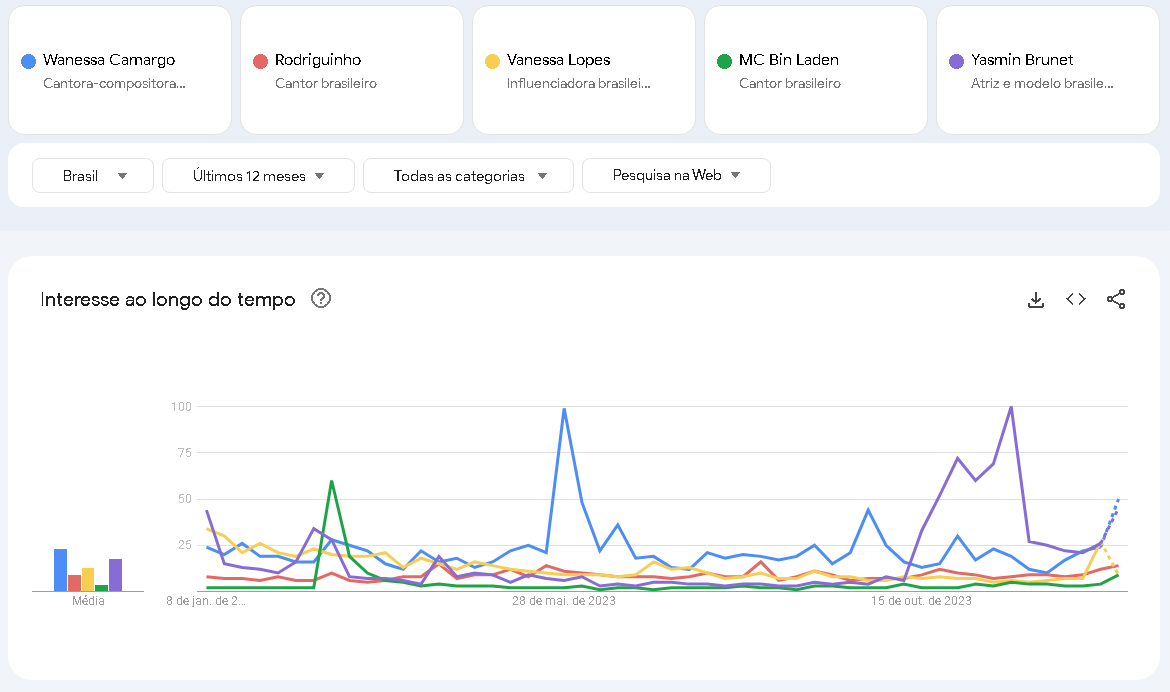
Task: Open help for Interesse ao longo do tempo
Action: point(321,299)
